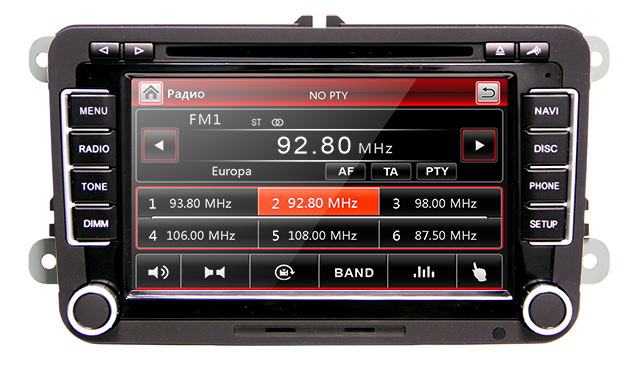Tap the Home icon on the radio screen
640x366 pixels.
click(151, 93)
